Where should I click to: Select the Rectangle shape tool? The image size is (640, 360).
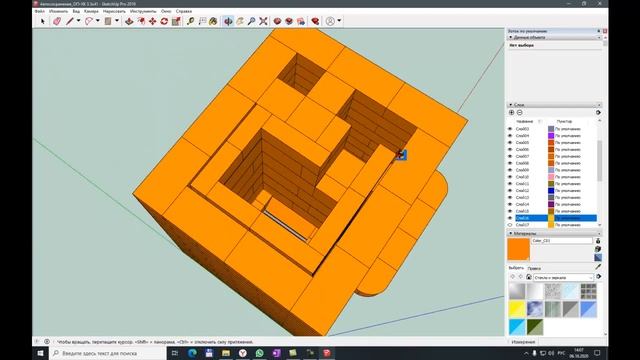tap(108, 21)
